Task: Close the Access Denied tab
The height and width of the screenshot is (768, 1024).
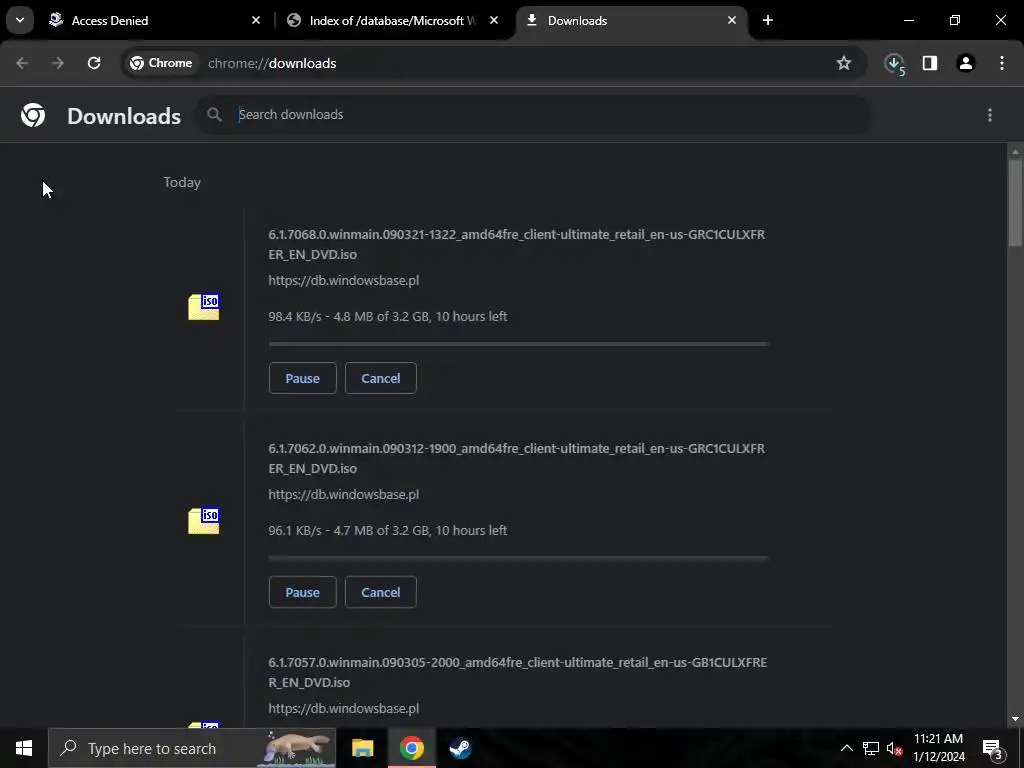Action: (x=256, y=20)
